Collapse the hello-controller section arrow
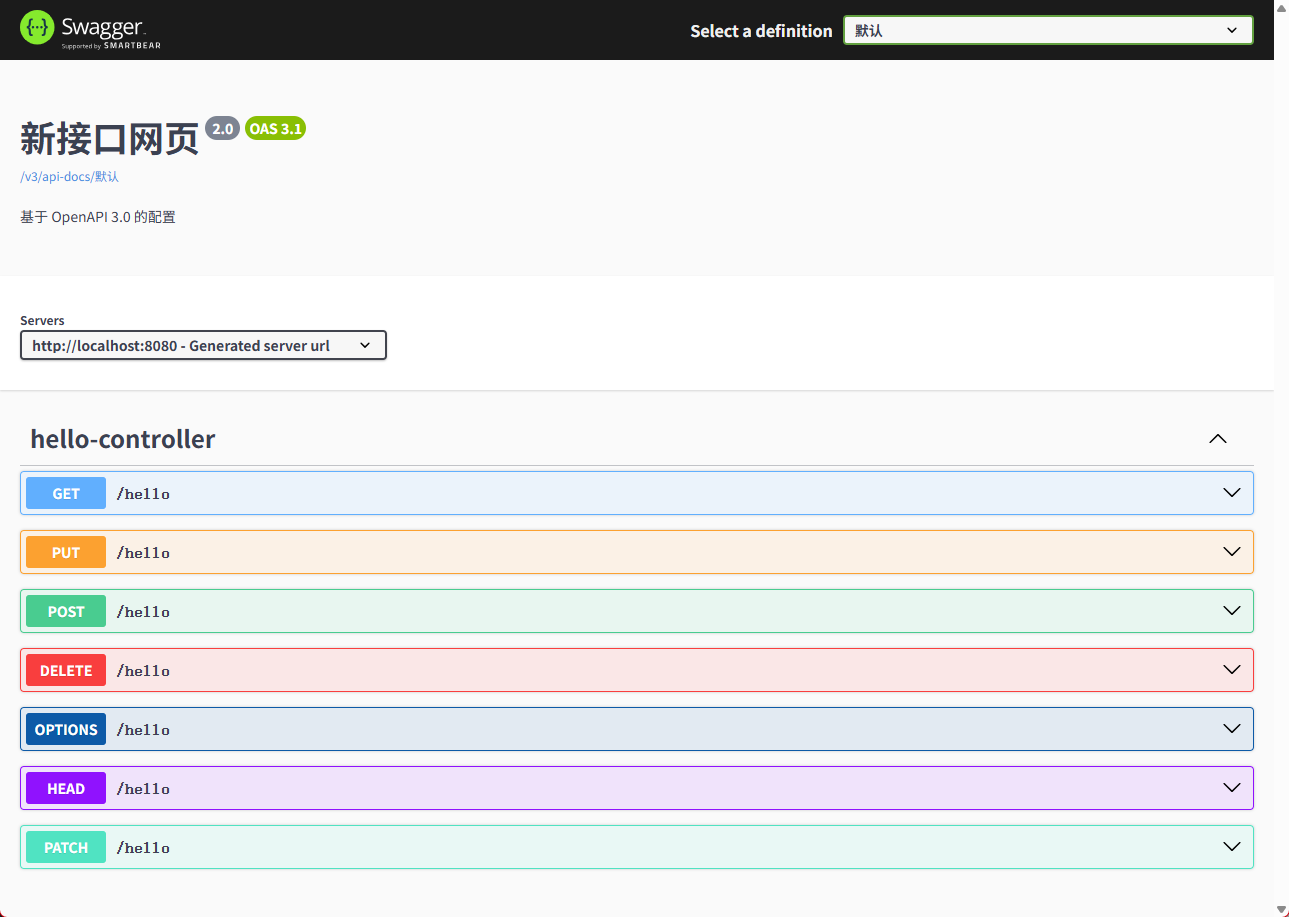Screen dimensions: 1289x917 point(1217,439)
